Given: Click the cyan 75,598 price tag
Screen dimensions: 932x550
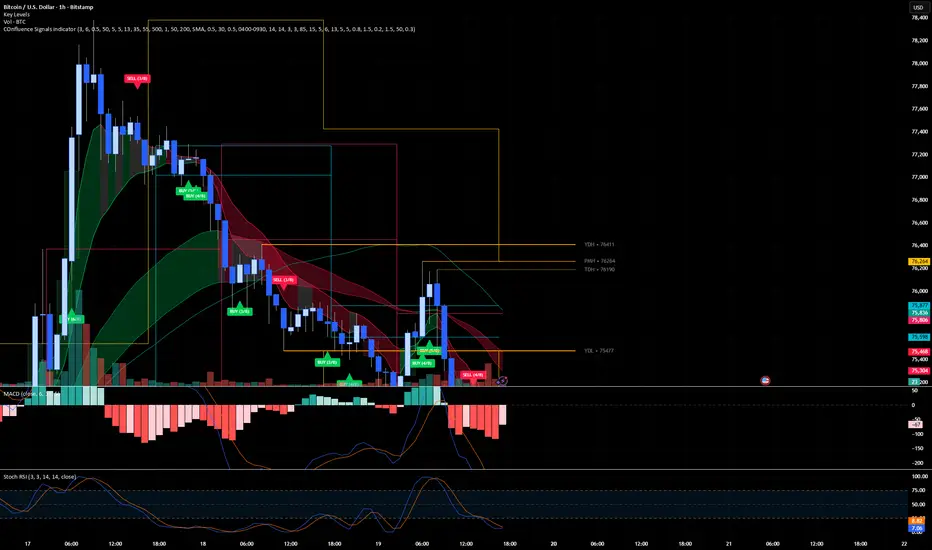Looking at the screenshot, I should (919, 337).
